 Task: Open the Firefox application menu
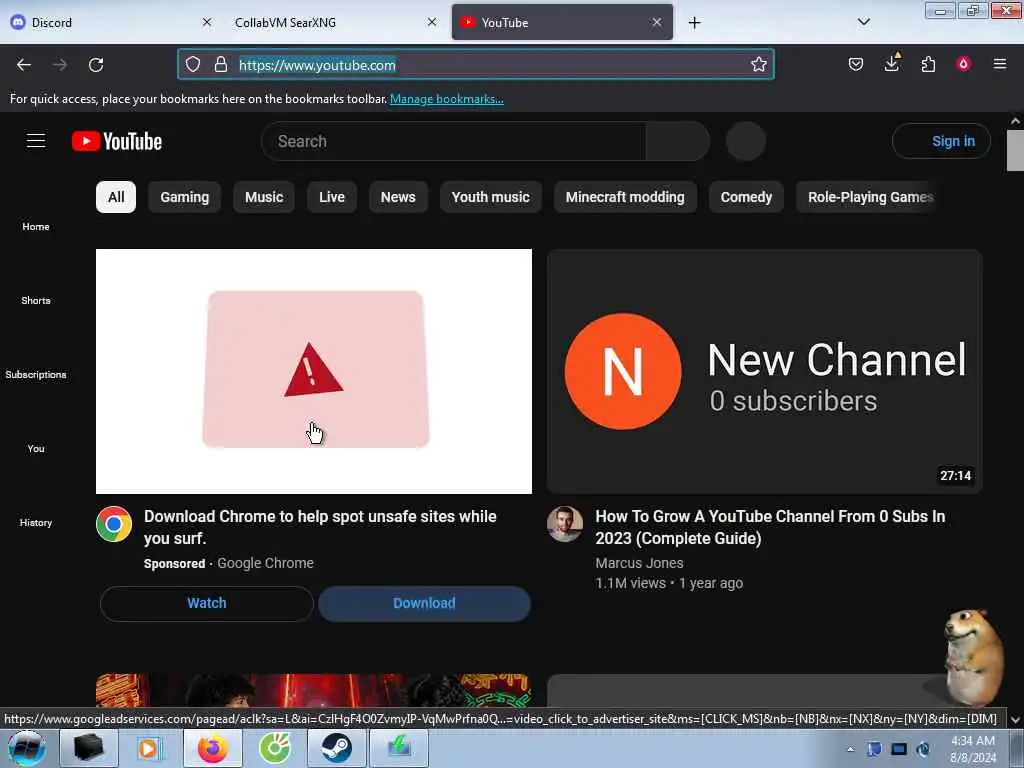[999, 64]
